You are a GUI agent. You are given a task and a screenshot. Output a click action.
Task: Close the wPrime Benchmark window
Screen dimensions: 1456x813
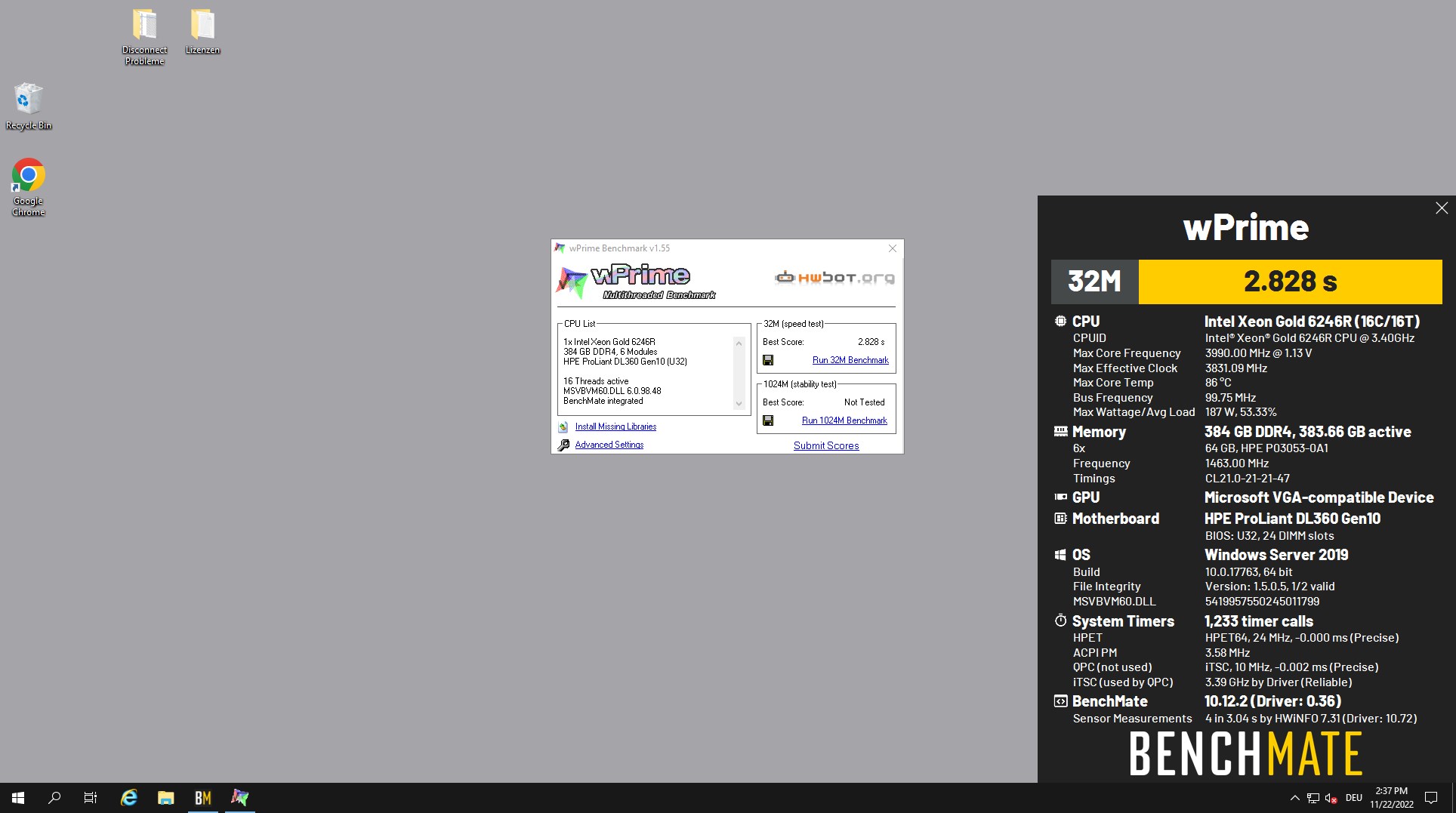(x=893, y=248)
